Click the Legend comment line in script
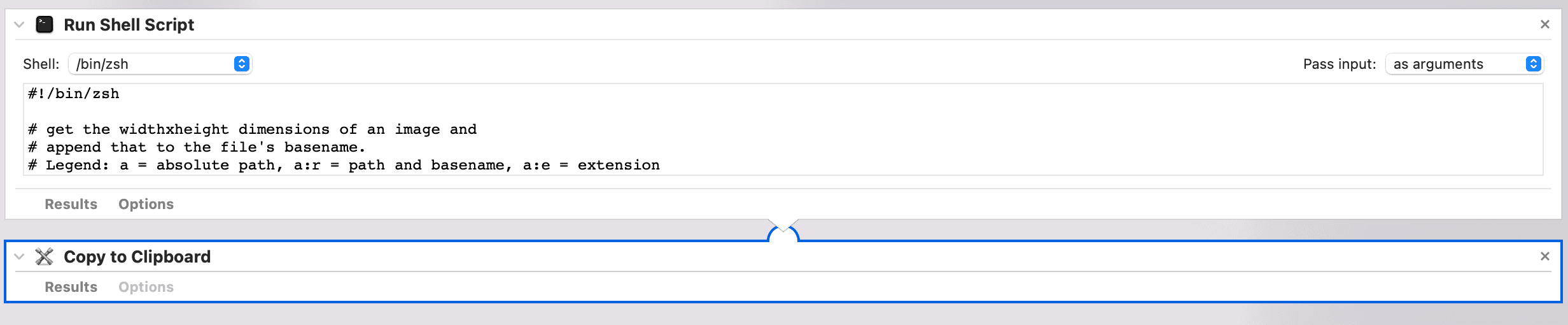The width and height of the screenshot is (1568, 325). (x=344, y=165)
